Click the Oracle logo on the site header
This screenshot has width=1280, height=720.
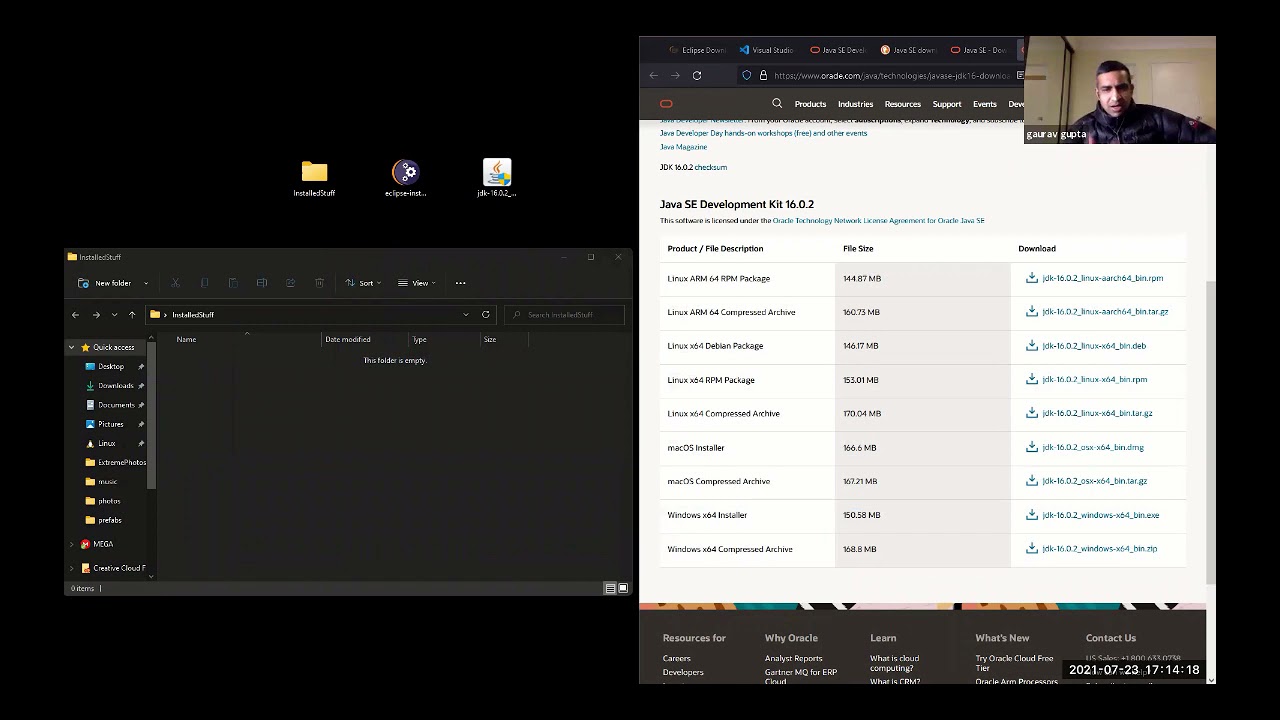click(x=666, y=104)
